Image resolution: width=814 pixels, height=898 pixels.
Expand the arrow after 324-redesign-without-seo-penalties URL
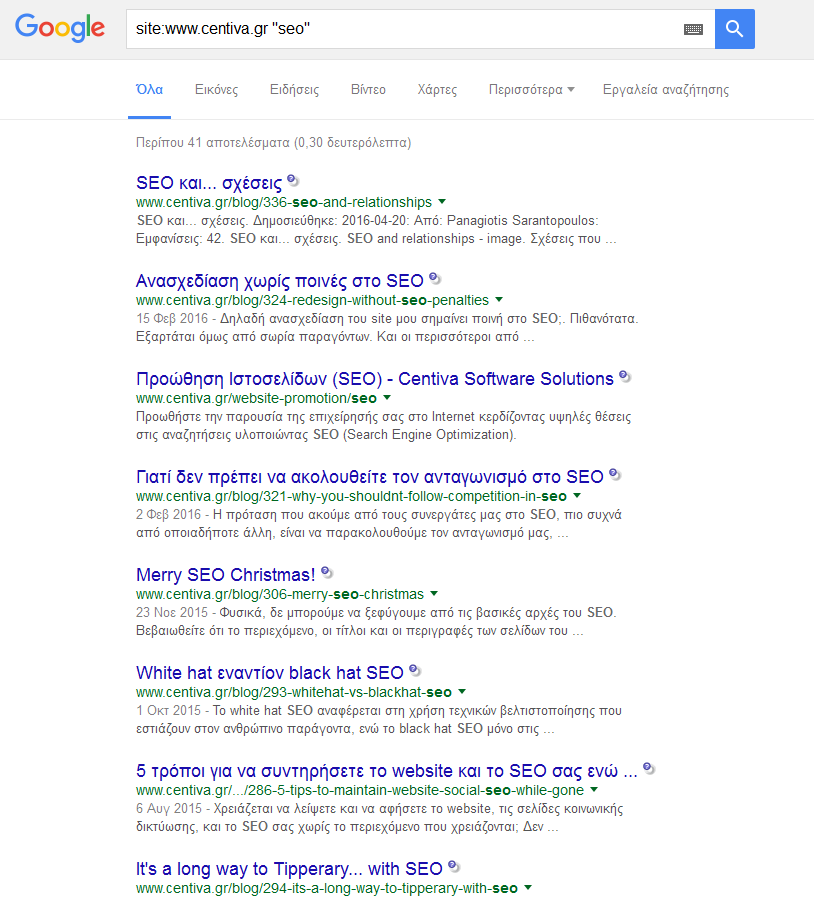pos(499,300)
